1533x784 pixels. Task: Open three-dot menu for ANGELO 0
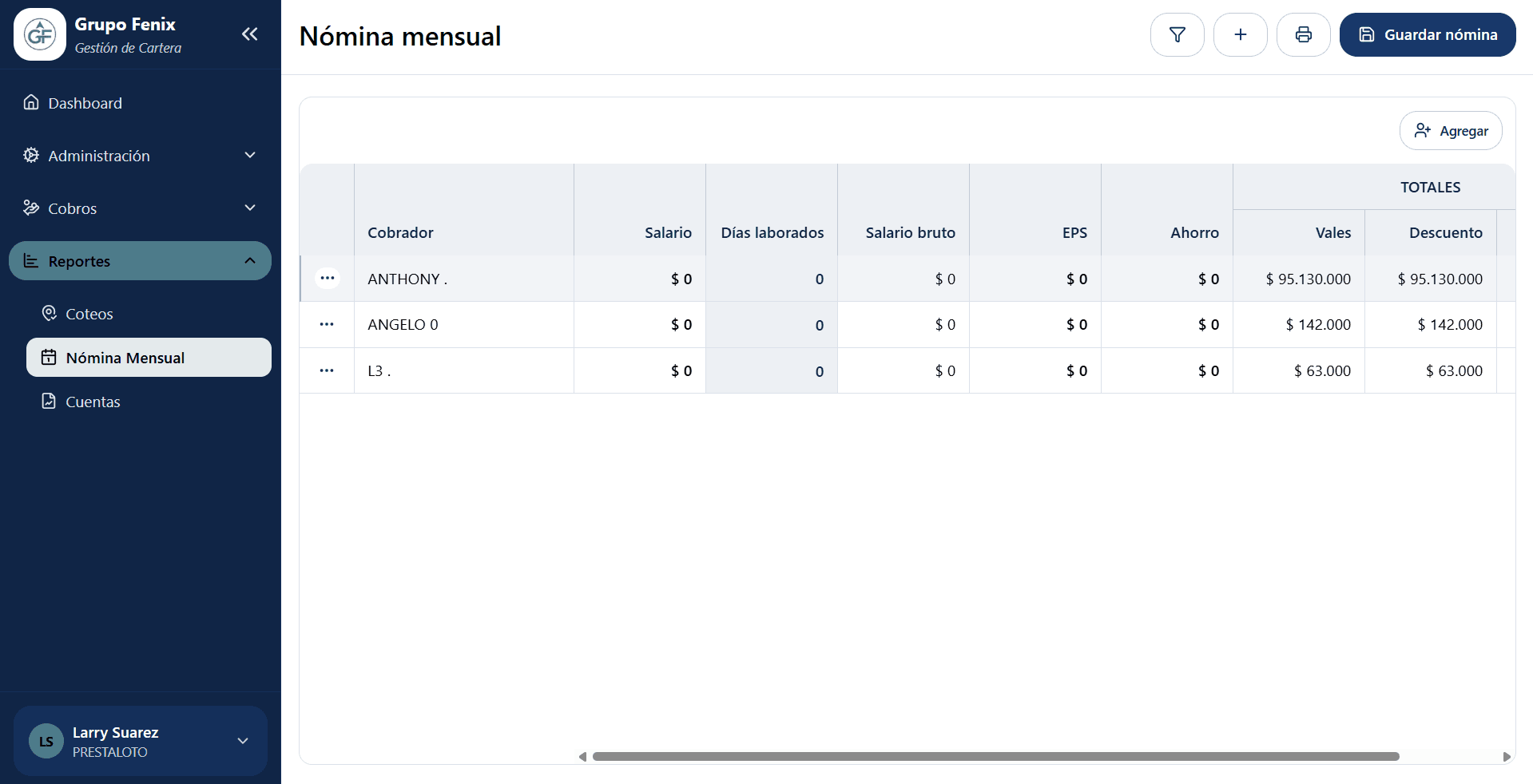pyautogui.click(x=327, y=324)
